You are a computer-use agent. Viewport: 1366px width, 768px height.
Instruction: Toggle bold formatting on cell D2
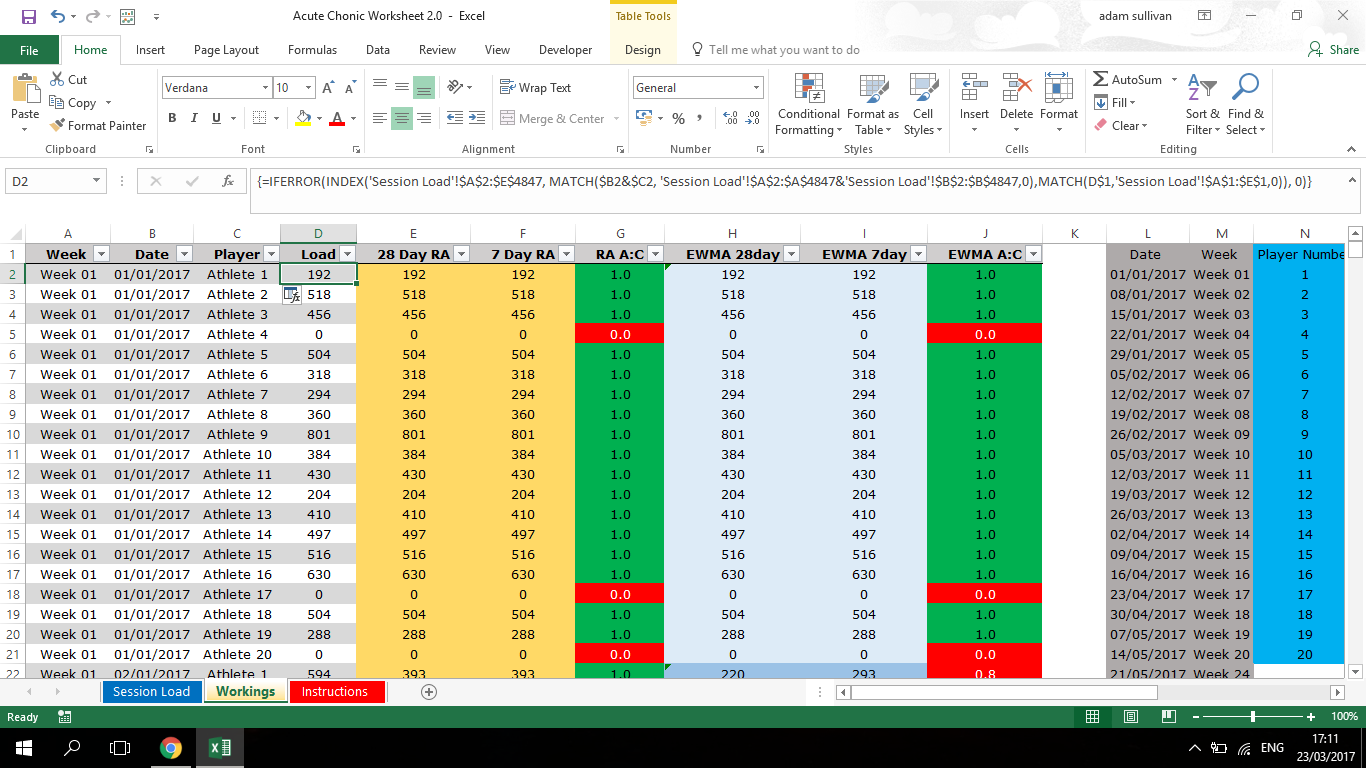pos(171,118)
